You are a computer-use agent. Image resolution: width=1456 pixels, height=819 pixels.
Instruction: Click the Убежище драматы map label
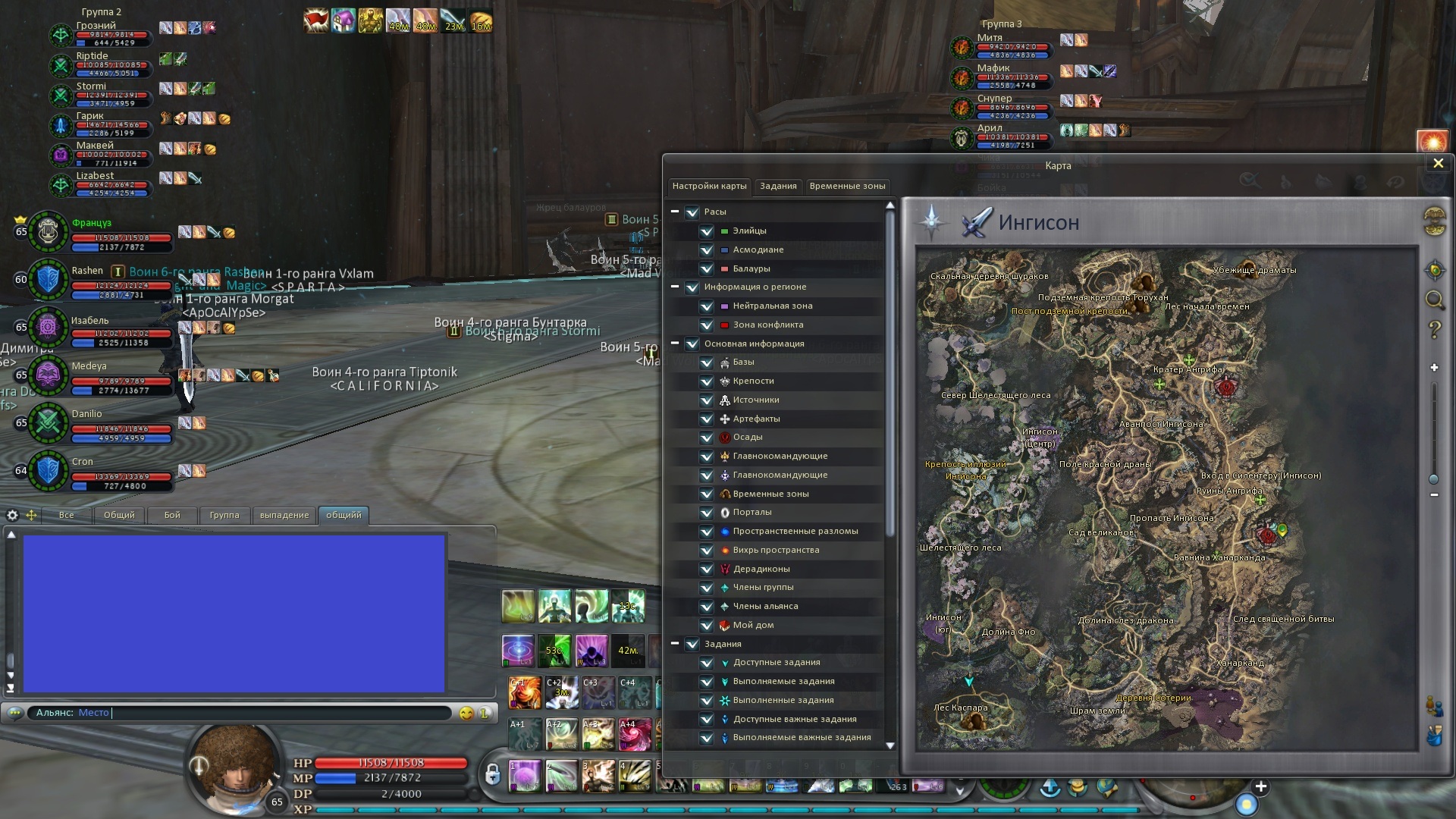(1254, 271)
